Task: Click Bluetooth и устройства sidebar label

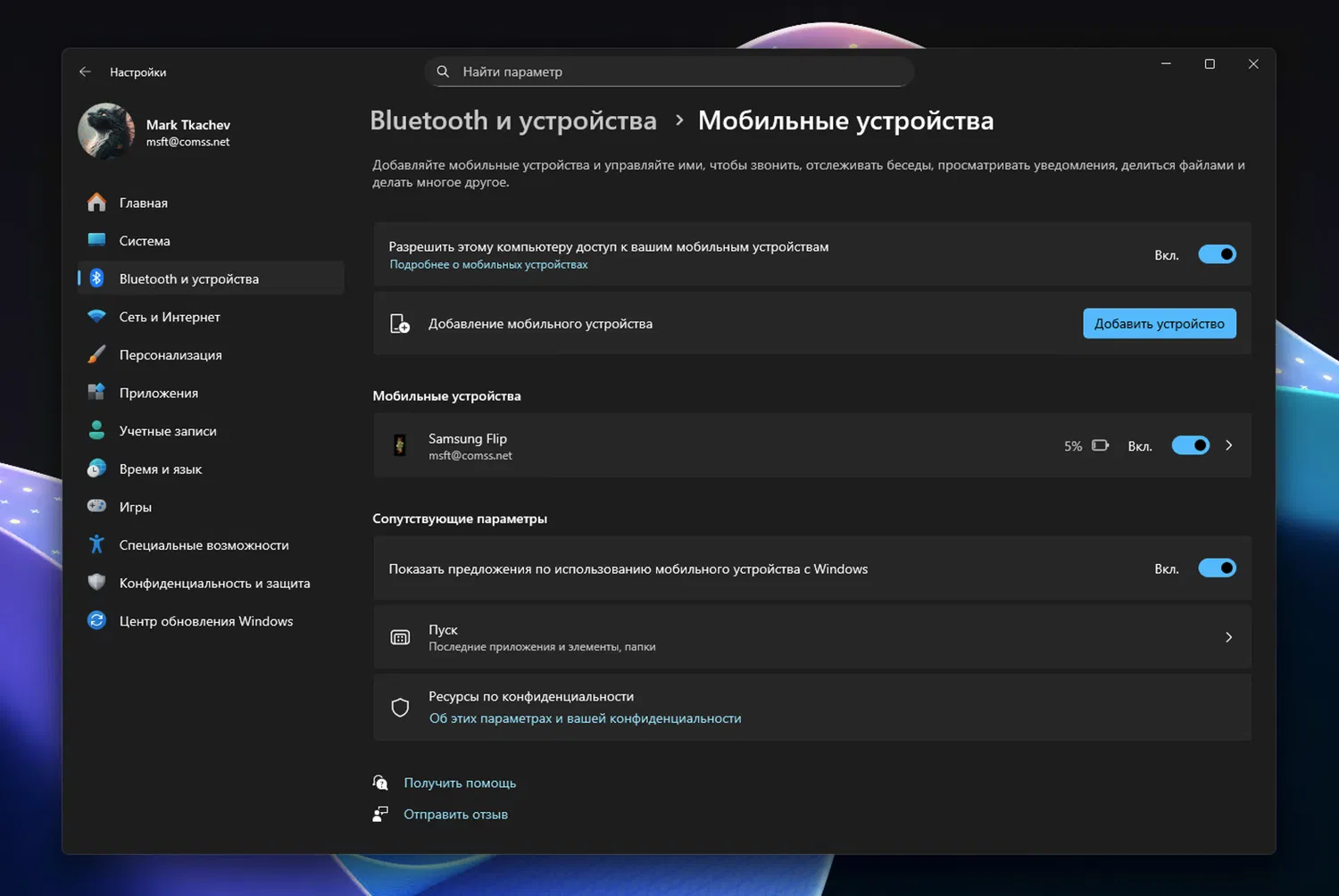Action: [x=189, y=278]
